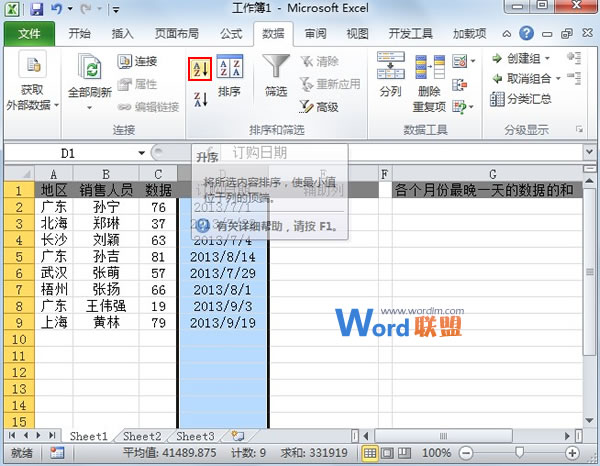Click the zoom out minus button
Viewport: 600px width, 466px height.
[466, 453]
